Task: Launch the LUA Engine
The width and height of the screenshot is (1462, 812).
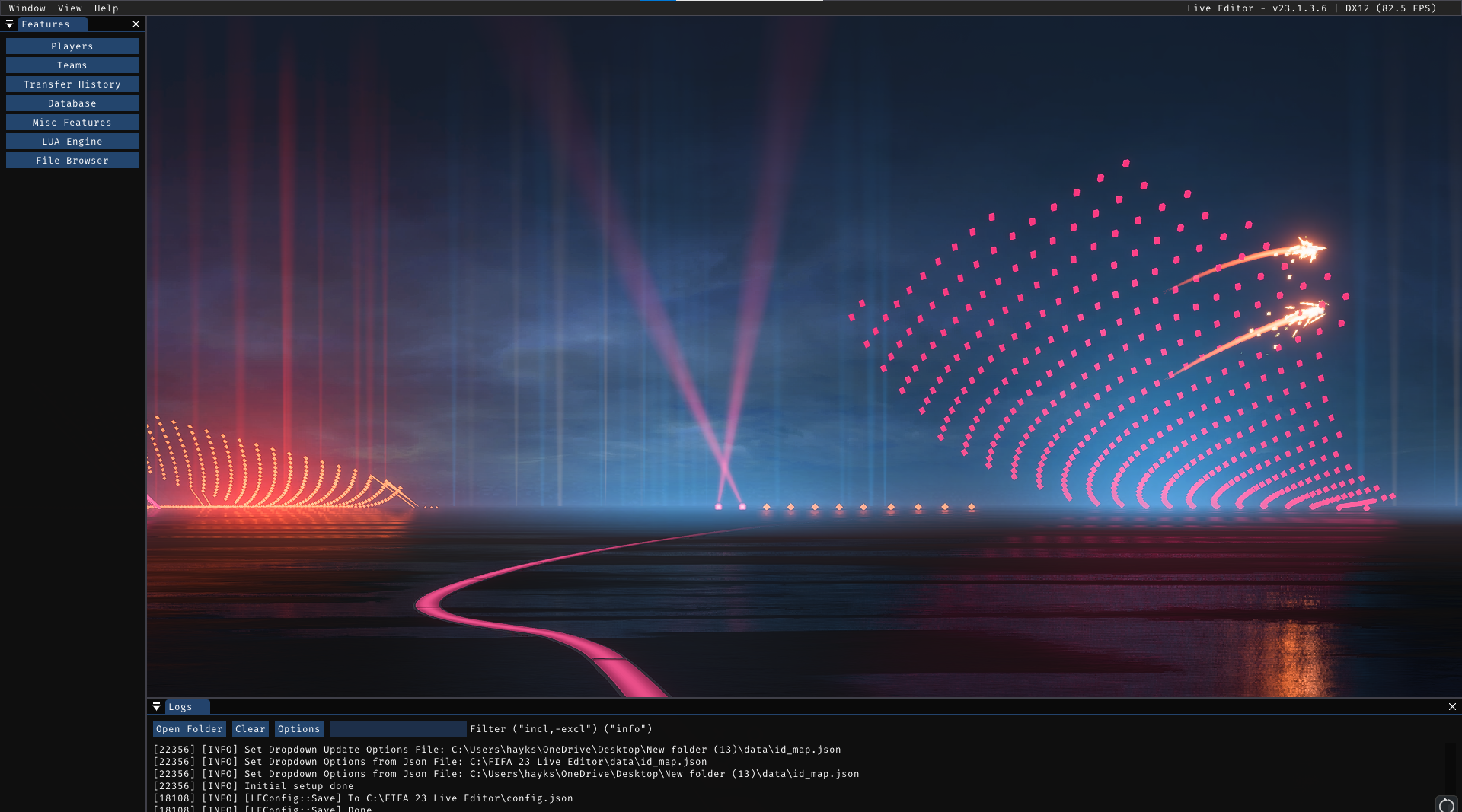Action: (x=72, y=142)
